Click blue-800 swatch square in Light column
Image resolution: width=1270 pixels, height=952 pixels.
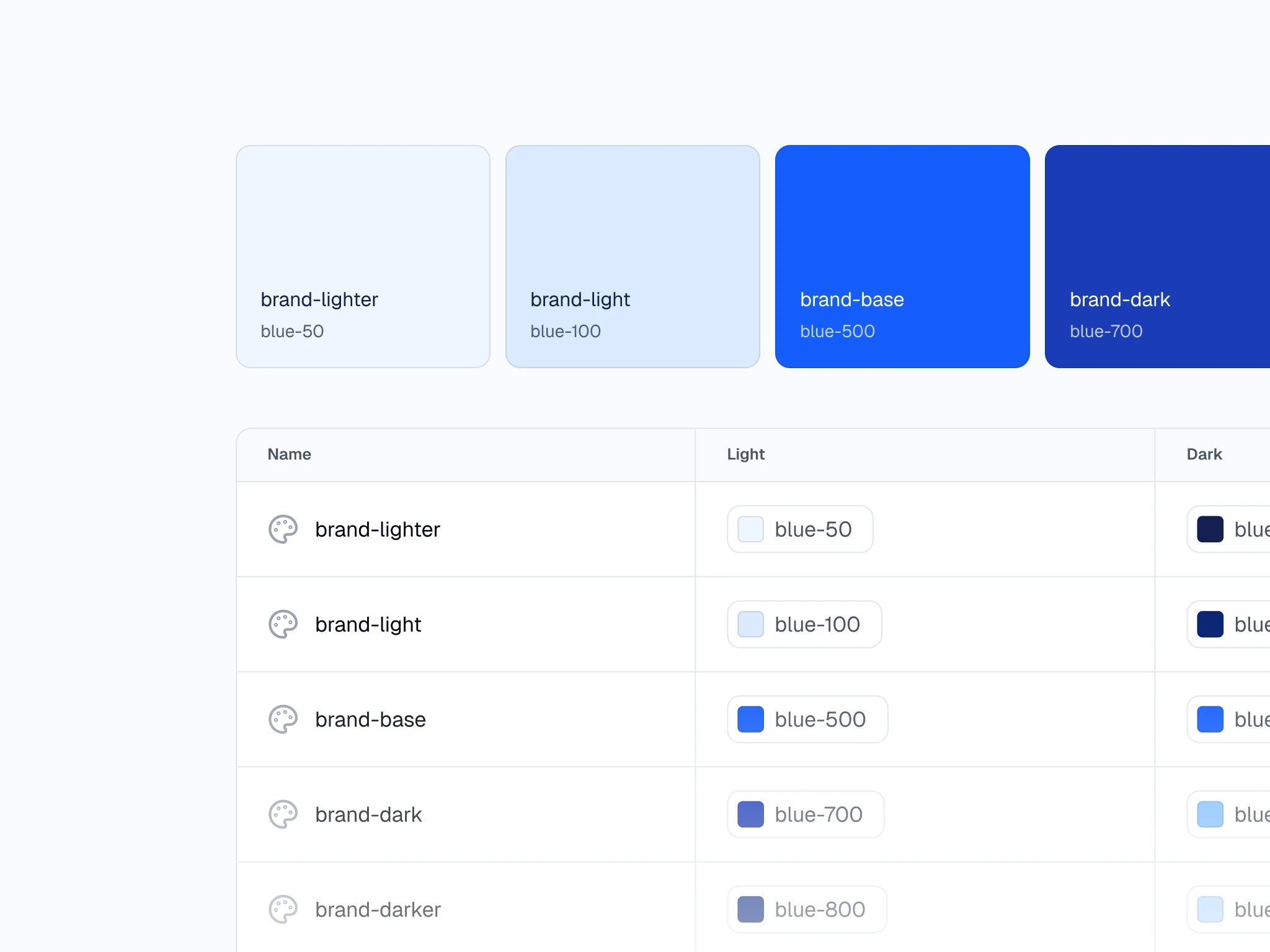pos(750,909)
